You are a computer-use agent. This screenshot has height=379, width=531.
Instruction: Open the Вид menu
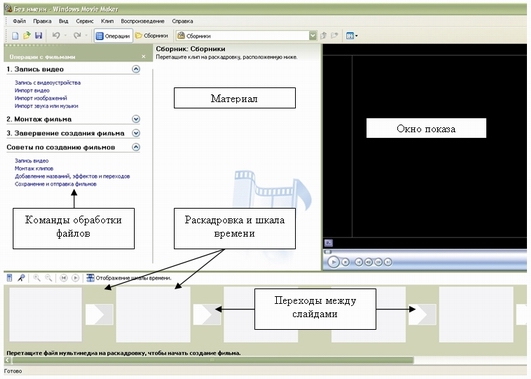(63, 21)
